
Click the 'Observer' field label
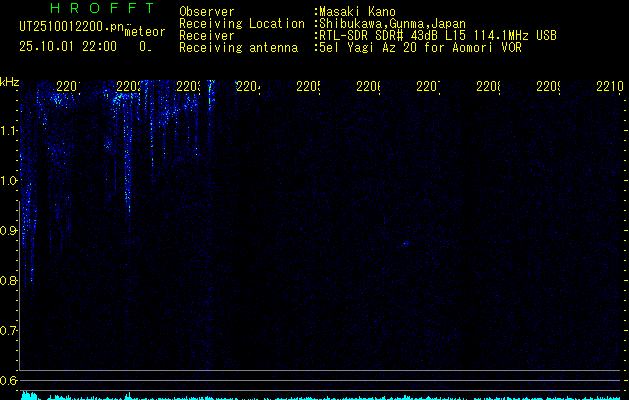pyautogui.click(x=207, y=12)
